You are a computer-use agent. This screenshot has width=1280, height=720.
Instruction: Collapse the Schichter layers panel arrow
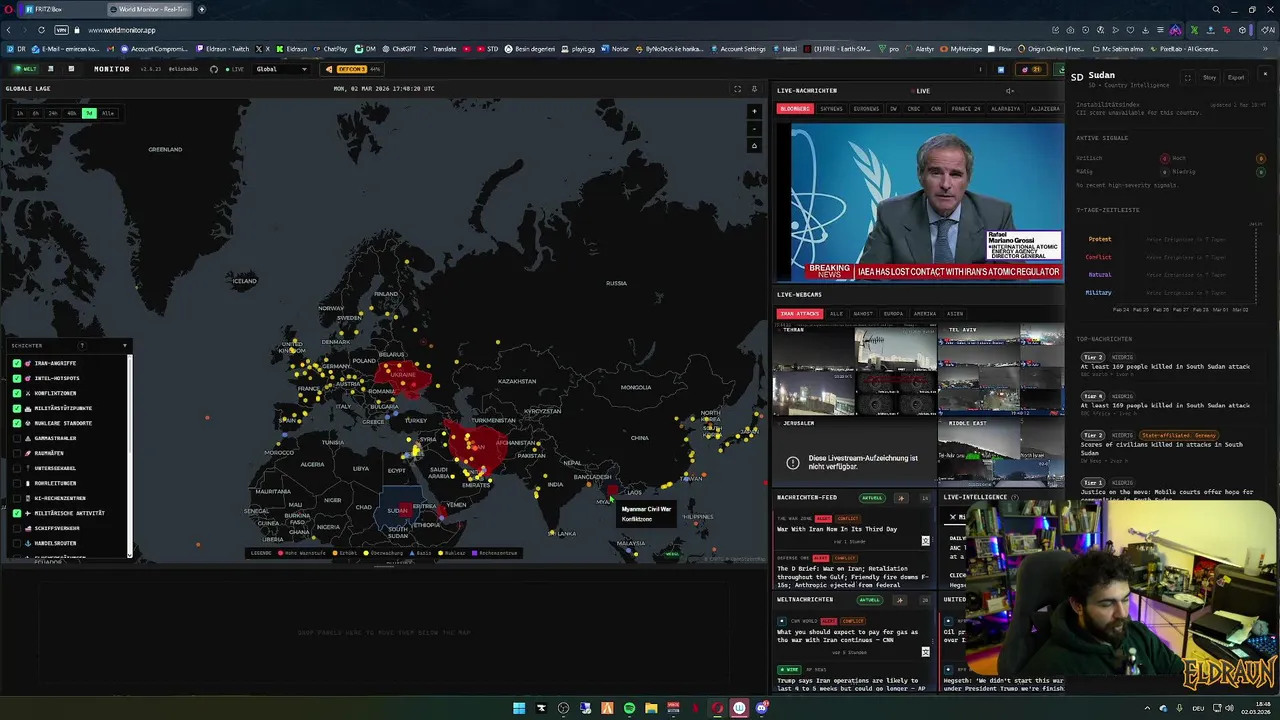125,345
